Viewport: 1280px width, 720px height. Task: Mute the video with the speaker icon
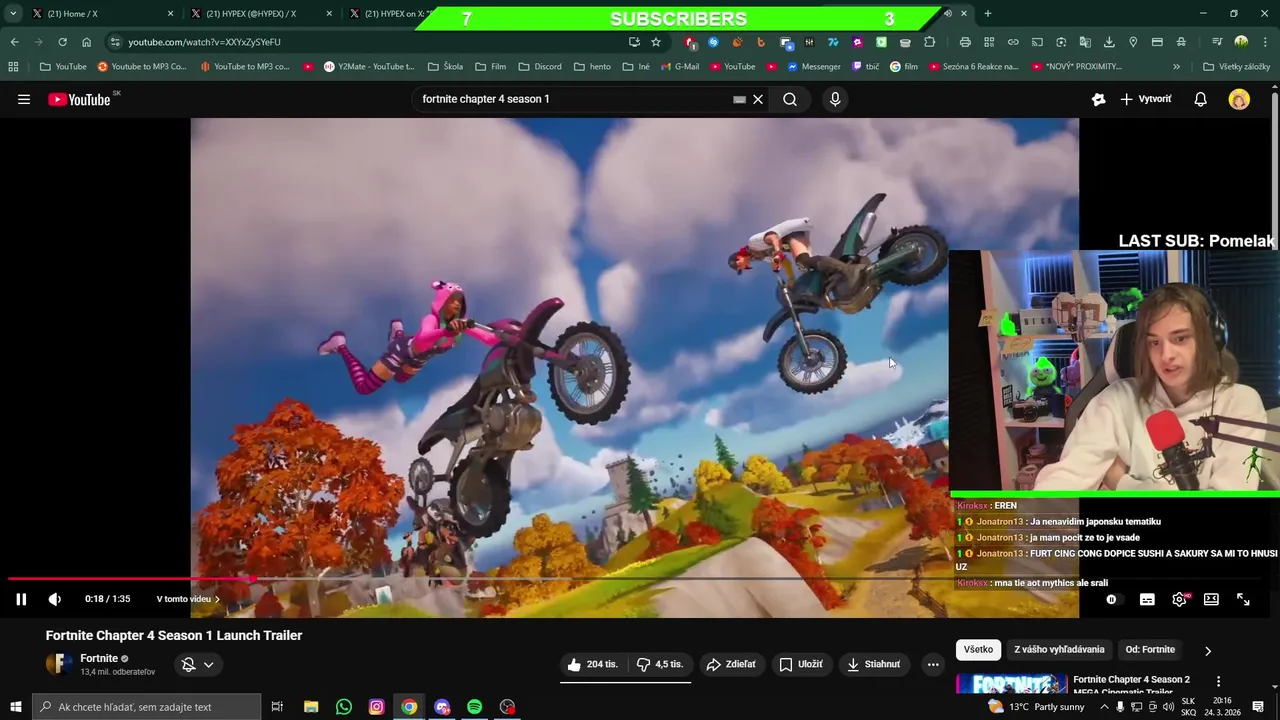click(55, 599)
